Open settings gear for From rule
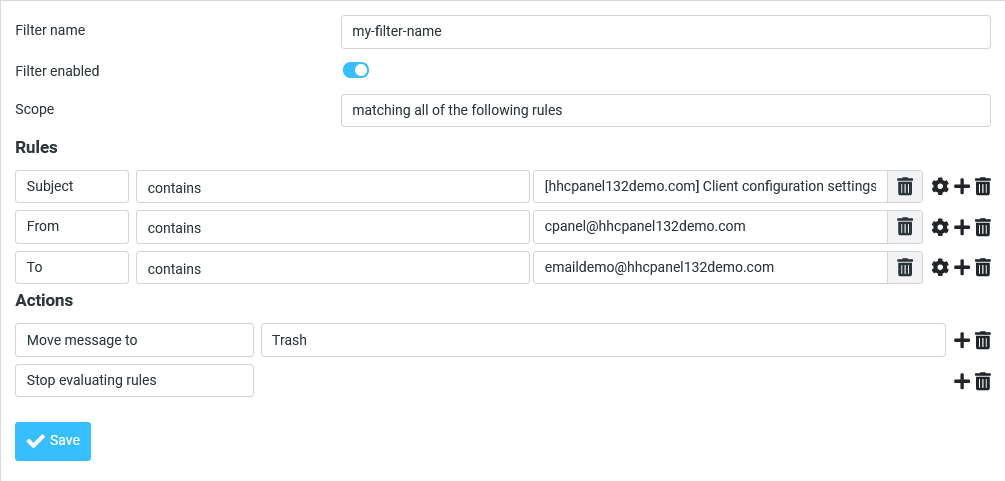The image size is (1005, 481). 940,227
